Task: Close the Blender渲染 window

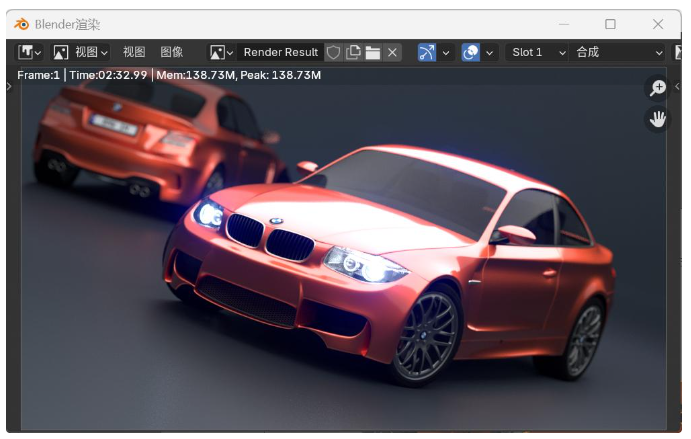Action: pos(658,24)
